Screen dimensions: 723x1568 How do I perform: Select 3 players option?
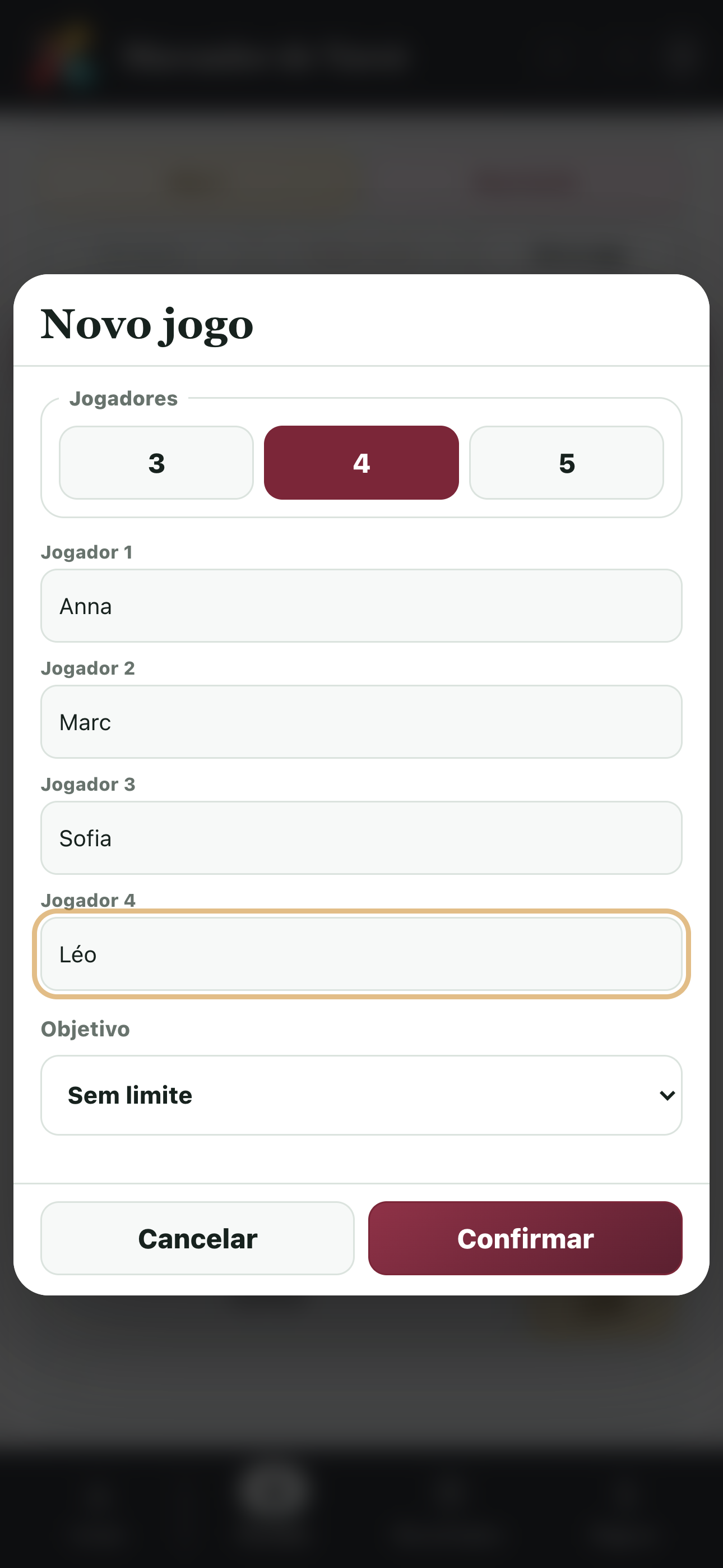pos(156,463)
